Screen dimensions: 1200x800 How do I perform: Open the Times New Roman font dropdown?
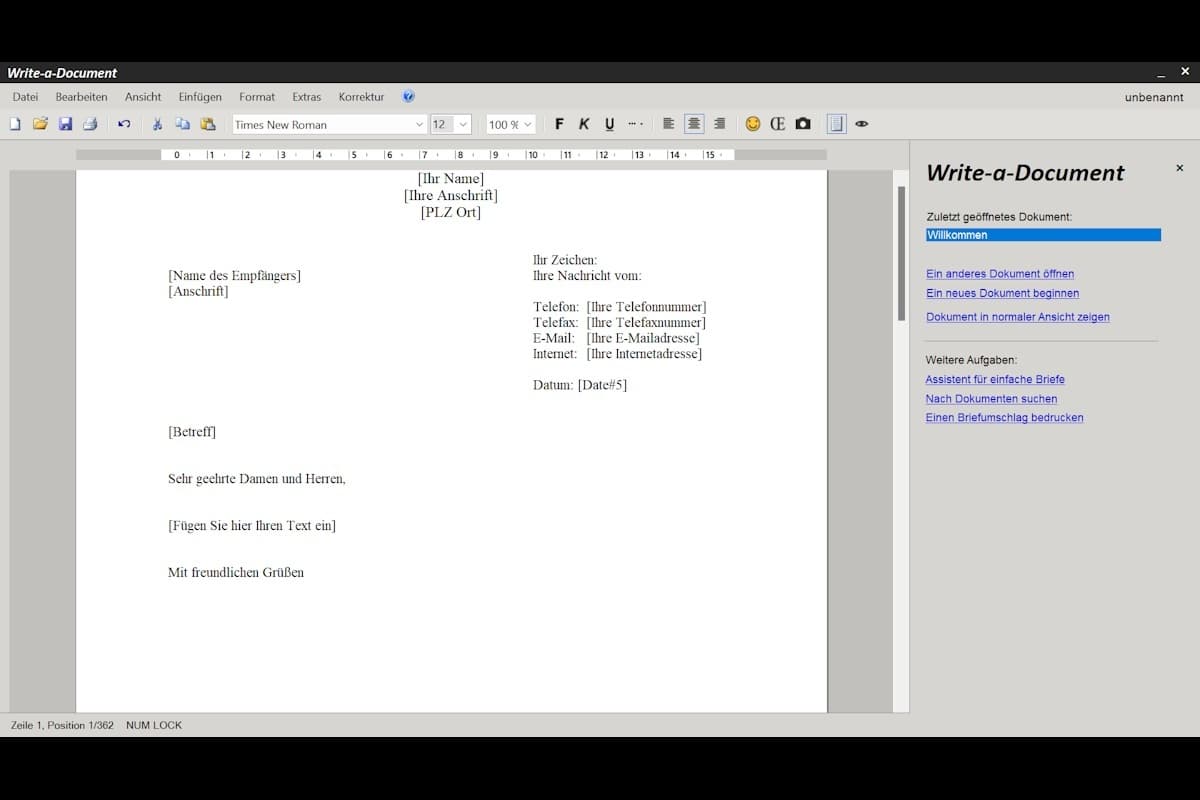click(422, 123)
